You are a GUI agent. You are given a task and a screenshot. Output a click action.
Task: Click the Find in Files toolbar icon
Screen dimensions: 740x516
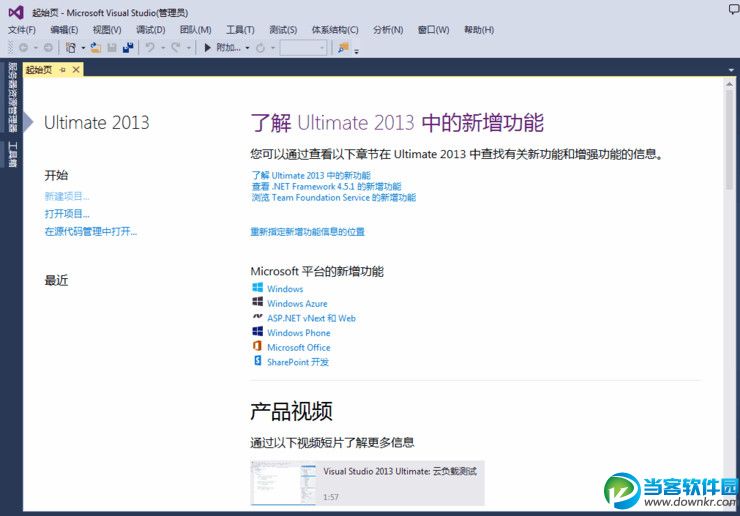343,48
